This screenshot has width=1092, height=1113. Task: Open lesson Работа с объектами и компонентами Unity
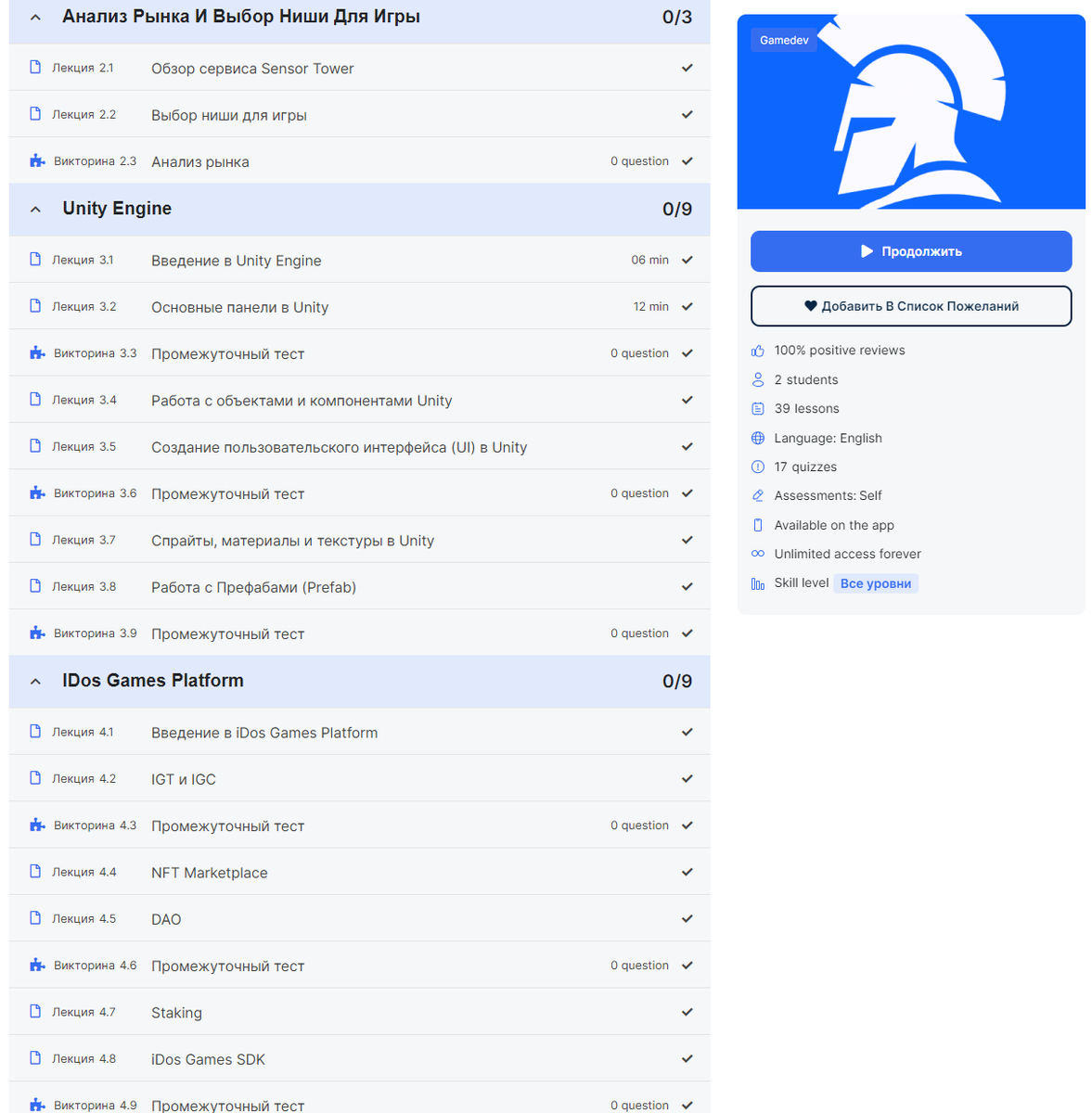coord(302,401)
